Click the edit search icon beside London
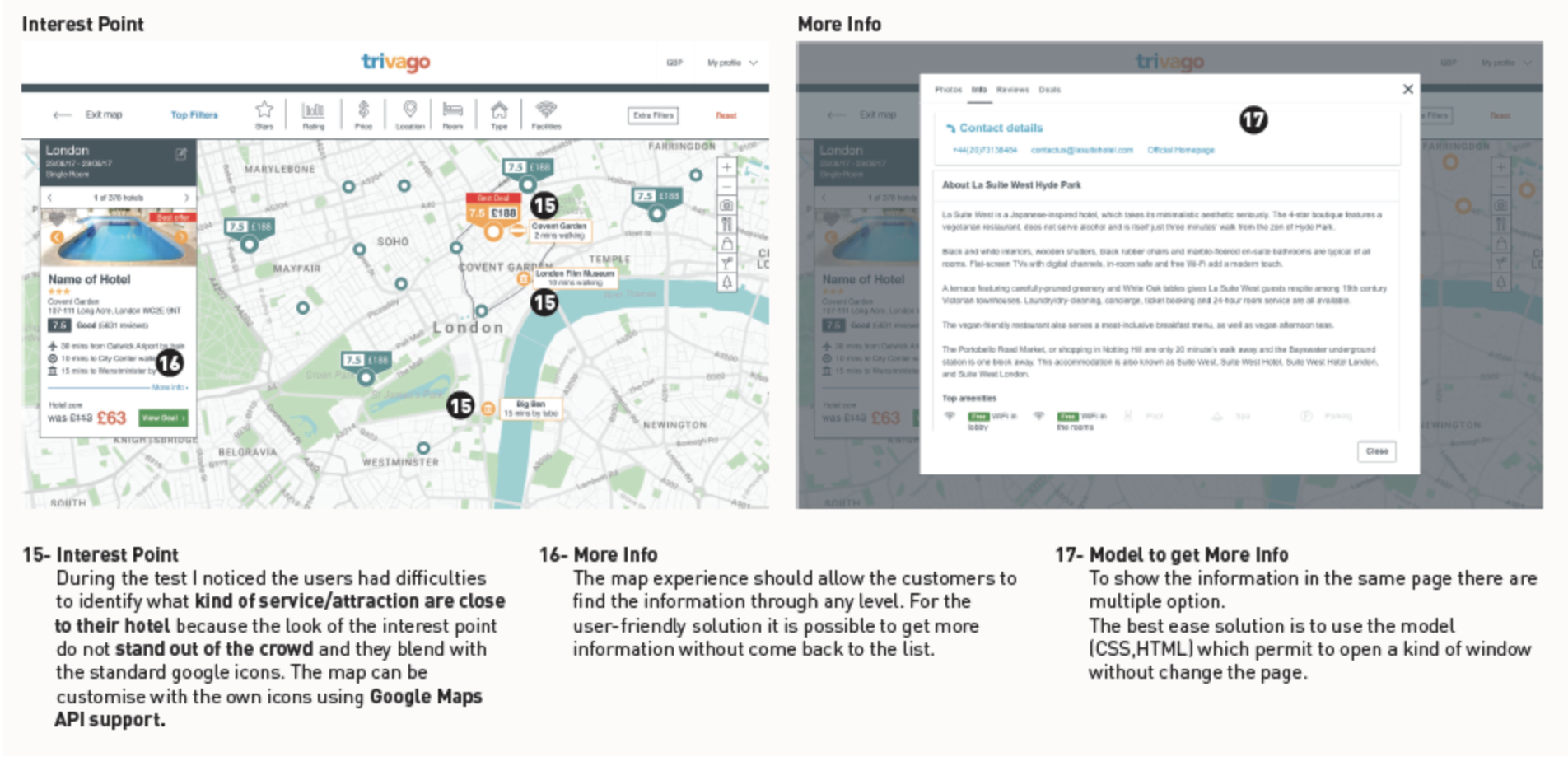Screen dimensions: 1568x766 [x=180, y=154]
